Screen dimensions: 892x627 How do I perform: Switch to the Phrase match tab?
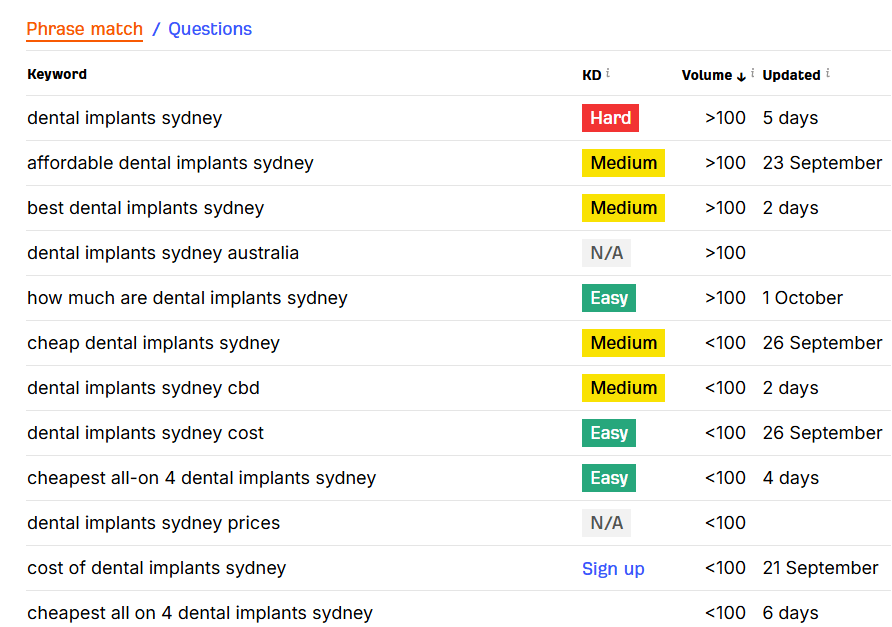point(85,29)
